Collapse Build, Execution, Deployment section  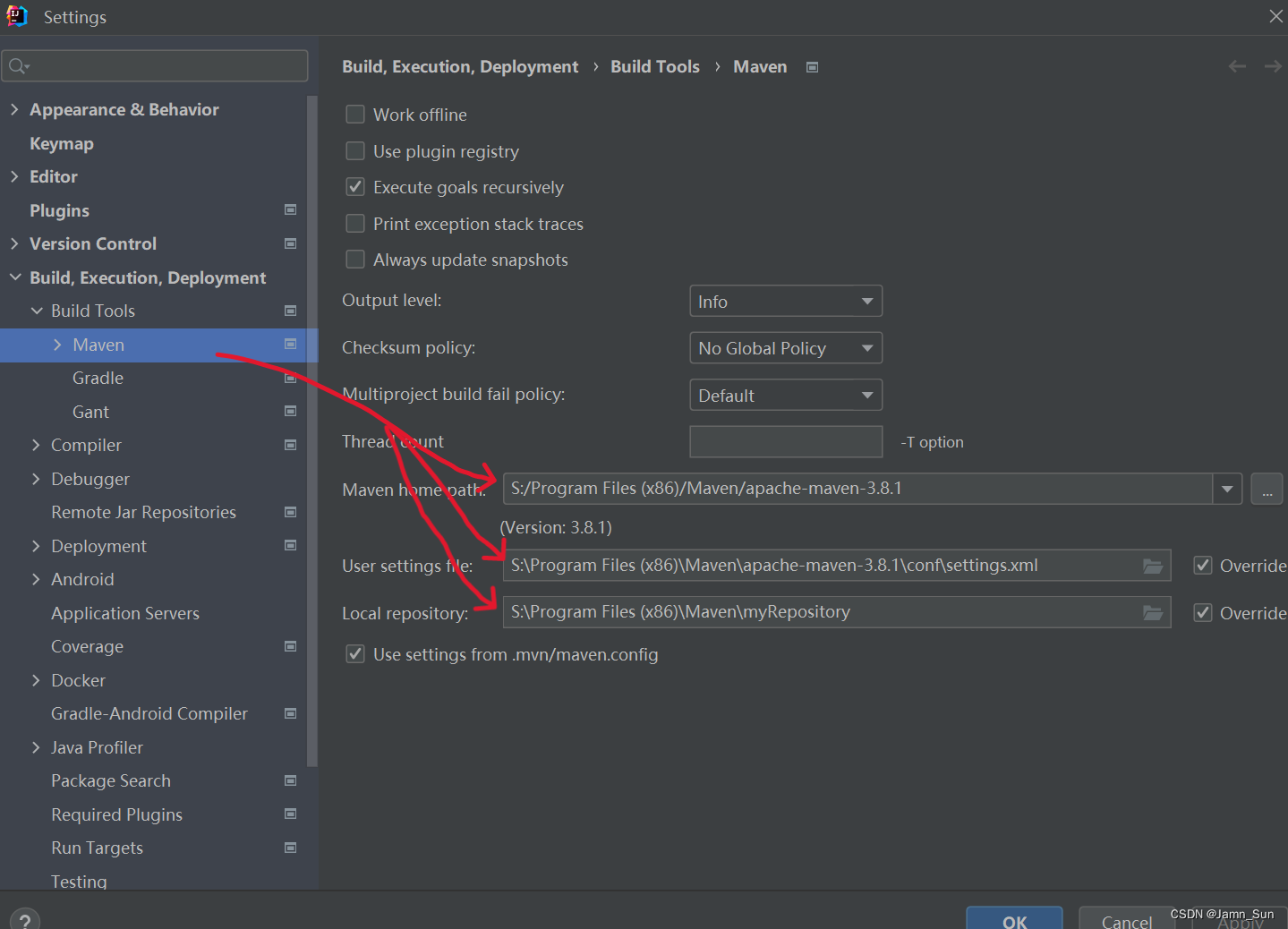point(15,277)
